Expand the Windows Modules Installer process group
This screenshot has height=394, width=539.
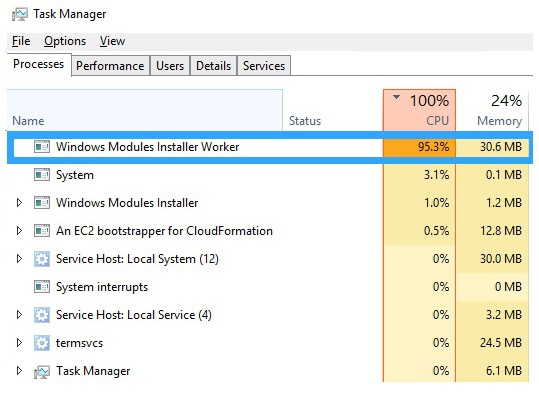19,203
